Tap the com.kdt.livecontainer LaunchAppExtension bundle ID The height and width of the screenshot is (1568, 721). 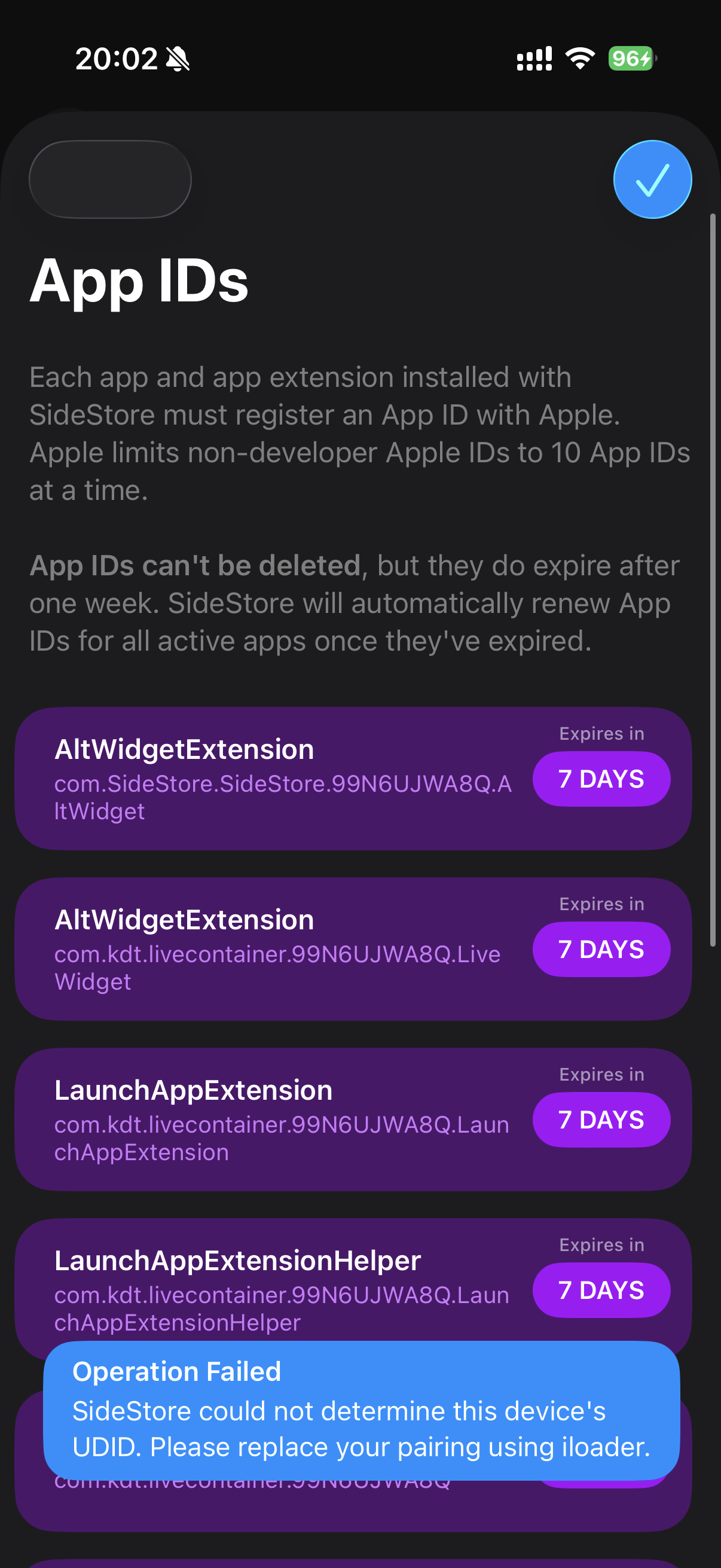point(281,1138)
